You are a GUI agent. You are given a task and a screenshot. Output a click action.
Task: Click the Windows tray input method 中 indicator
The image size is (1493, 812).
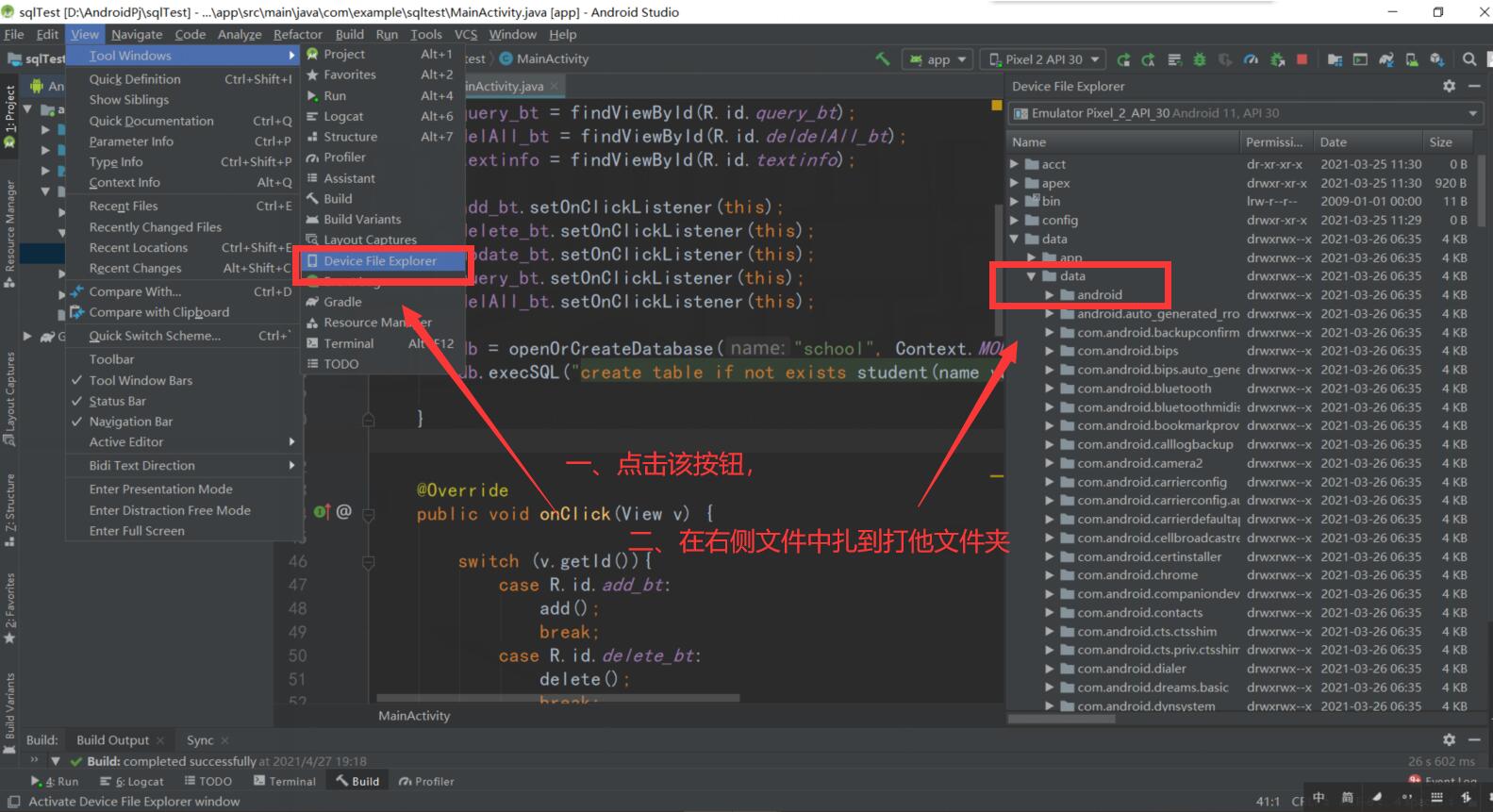pyautogui.click(x=1319, y=798)
